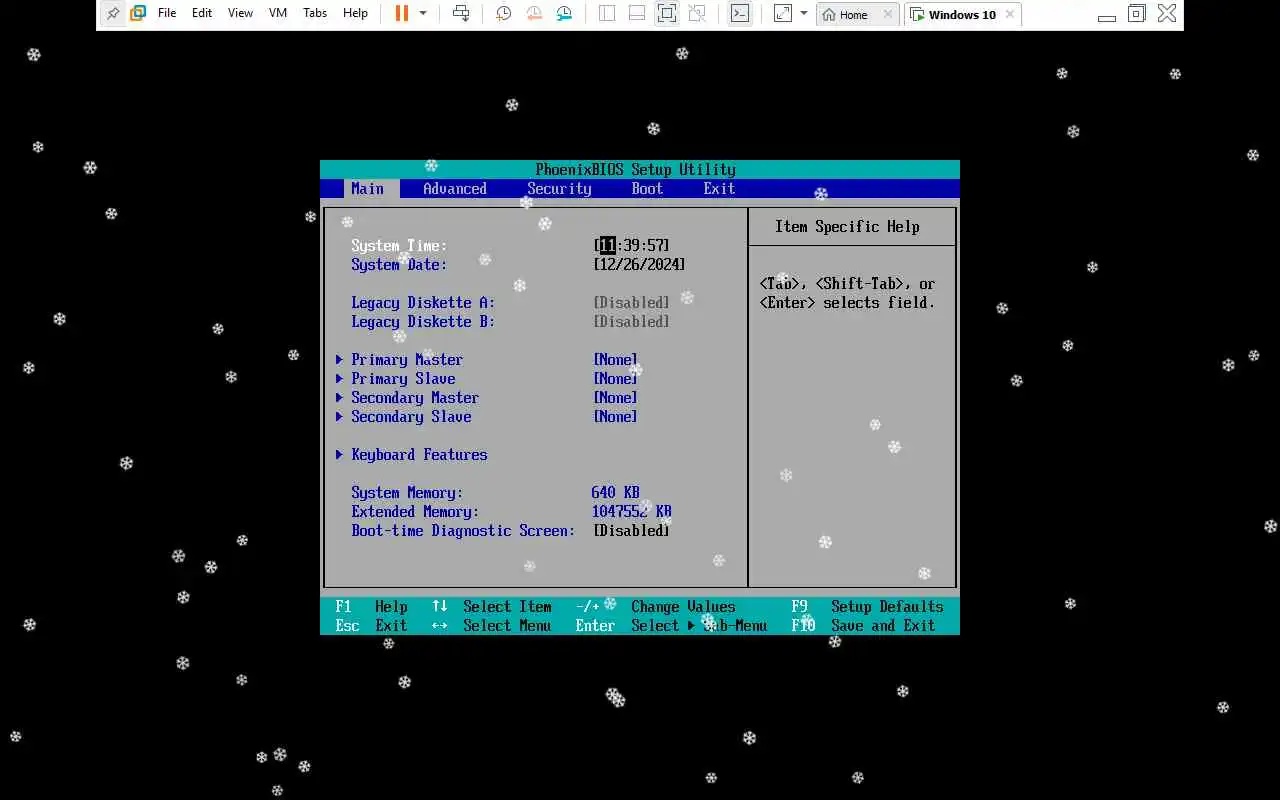Click the Legacy Diskette B label
The height and width of the screenshot is (800, 1280).
[423, 321]
